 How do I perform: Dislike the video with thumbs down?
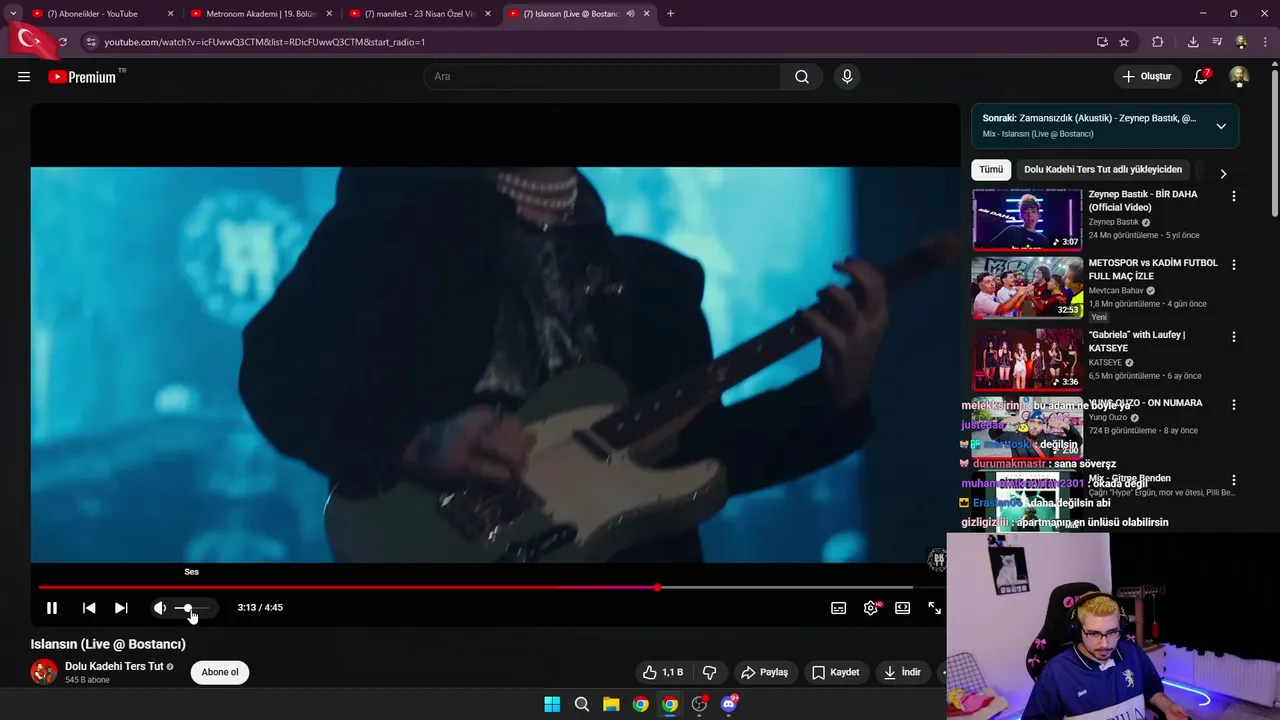click(x=710, y=672)
